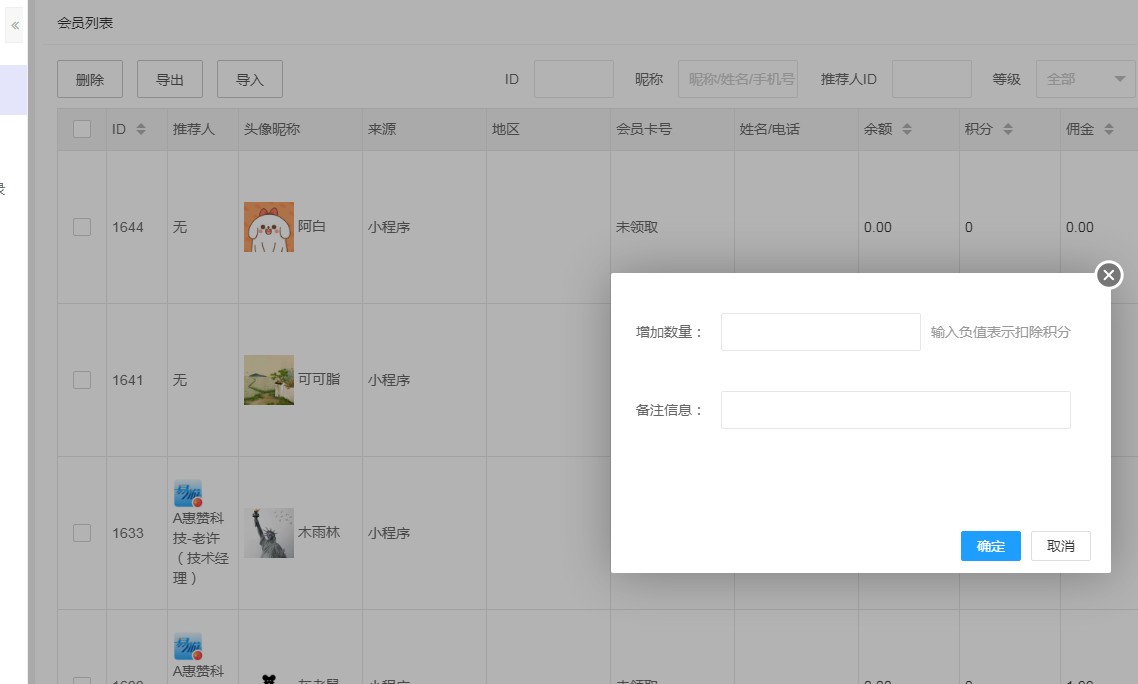
Task: Click nickname 可可脂 in the table
Action: coord(319,379)
